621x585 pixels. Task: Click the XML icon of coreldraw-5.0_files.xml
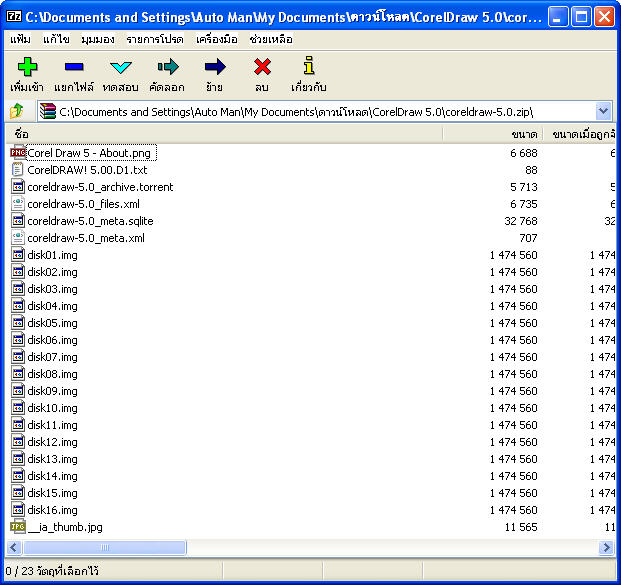(18, 204)
